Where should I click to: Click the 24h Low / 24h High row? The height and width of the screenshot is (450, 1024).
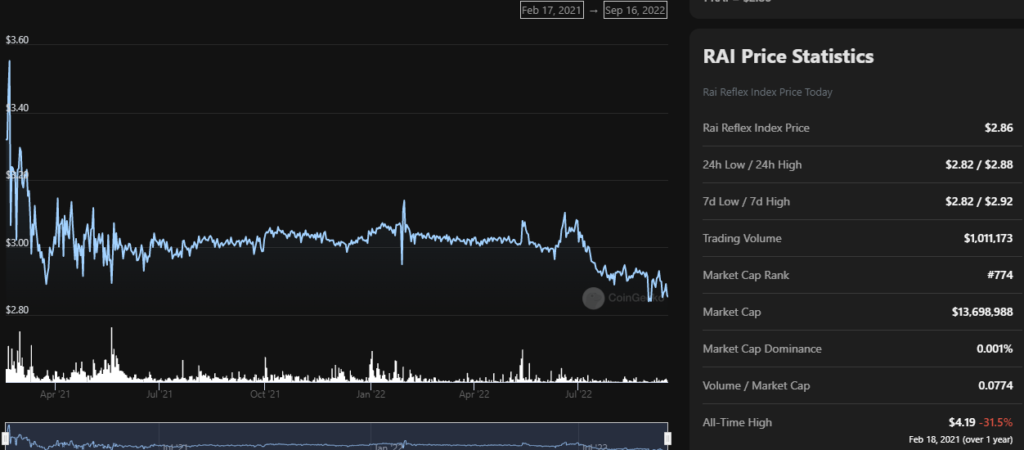[858, 165]
